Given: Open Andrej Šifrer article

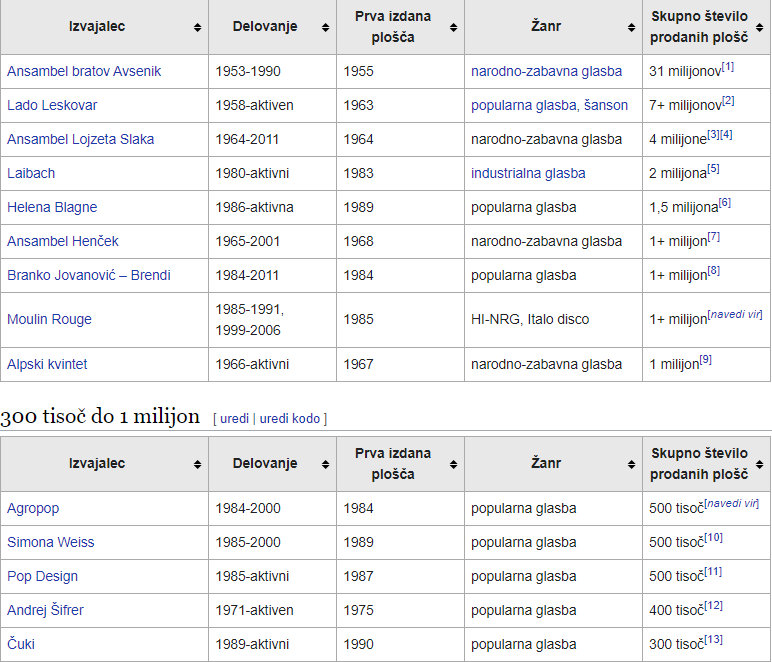Looking at the screenshot, I should point(45,610).
